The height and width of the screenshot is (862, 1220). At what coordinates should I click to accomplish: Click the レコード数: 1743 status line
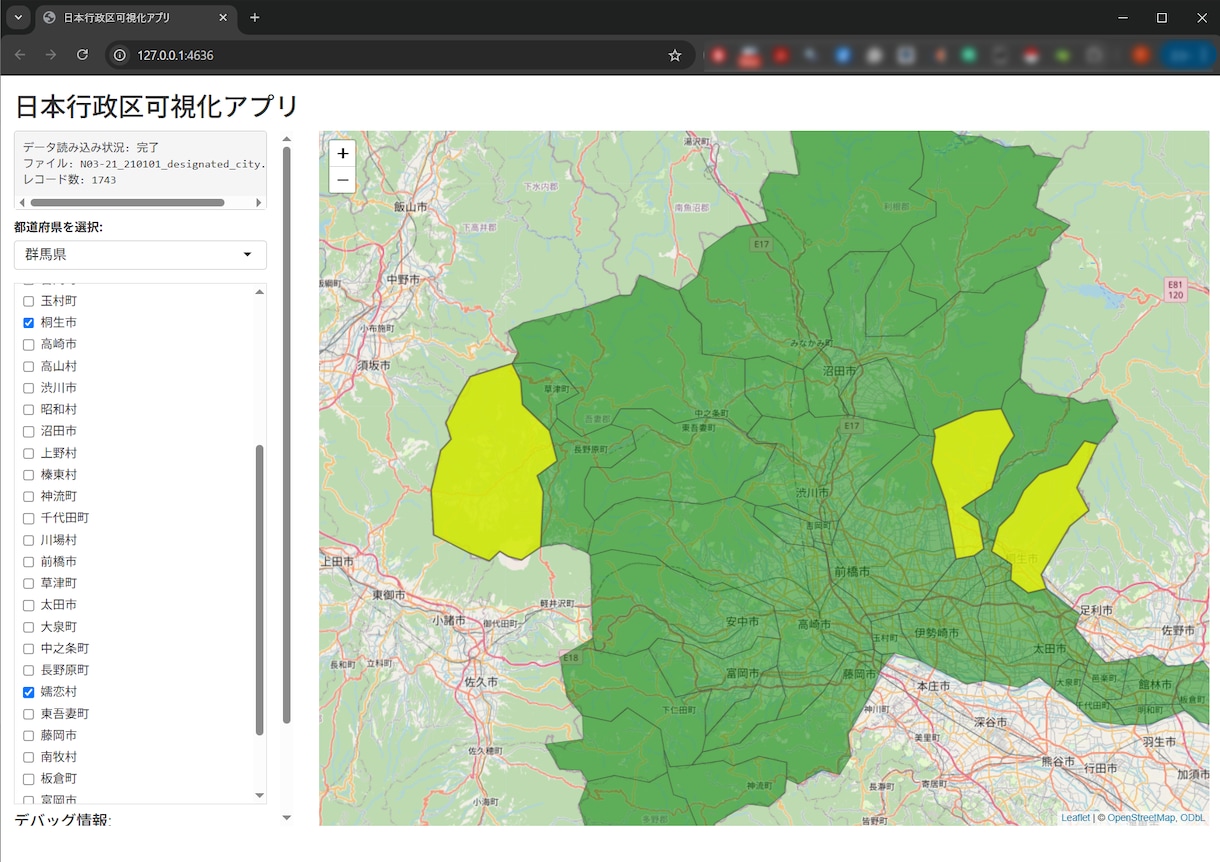point(70,180)
